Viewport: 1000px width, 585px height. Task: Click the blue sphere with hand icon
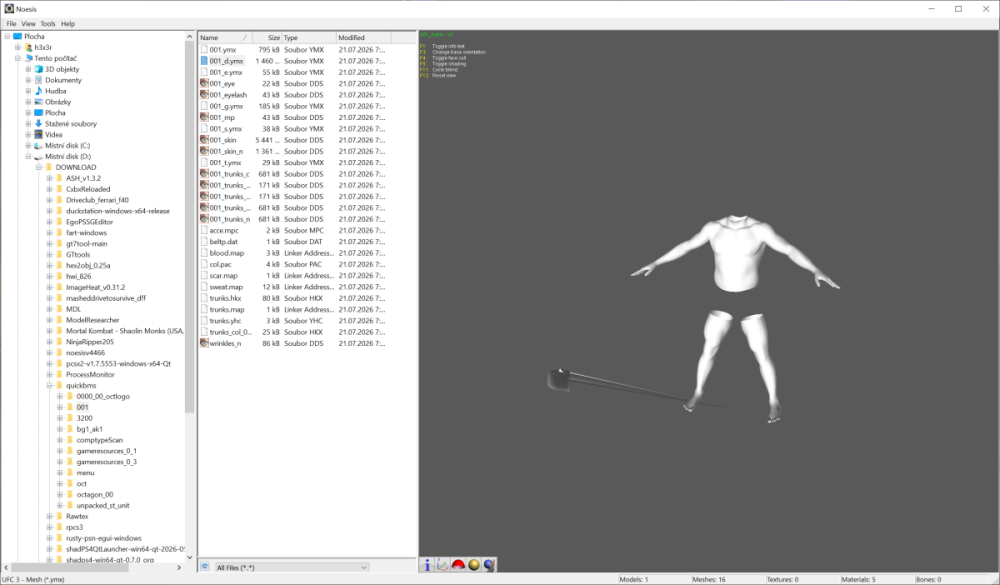click(489, 565)
